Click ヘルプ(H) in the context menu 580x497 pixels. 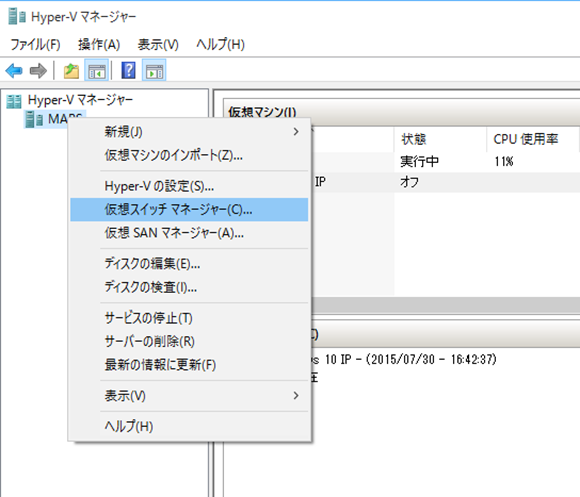[189, 426]
